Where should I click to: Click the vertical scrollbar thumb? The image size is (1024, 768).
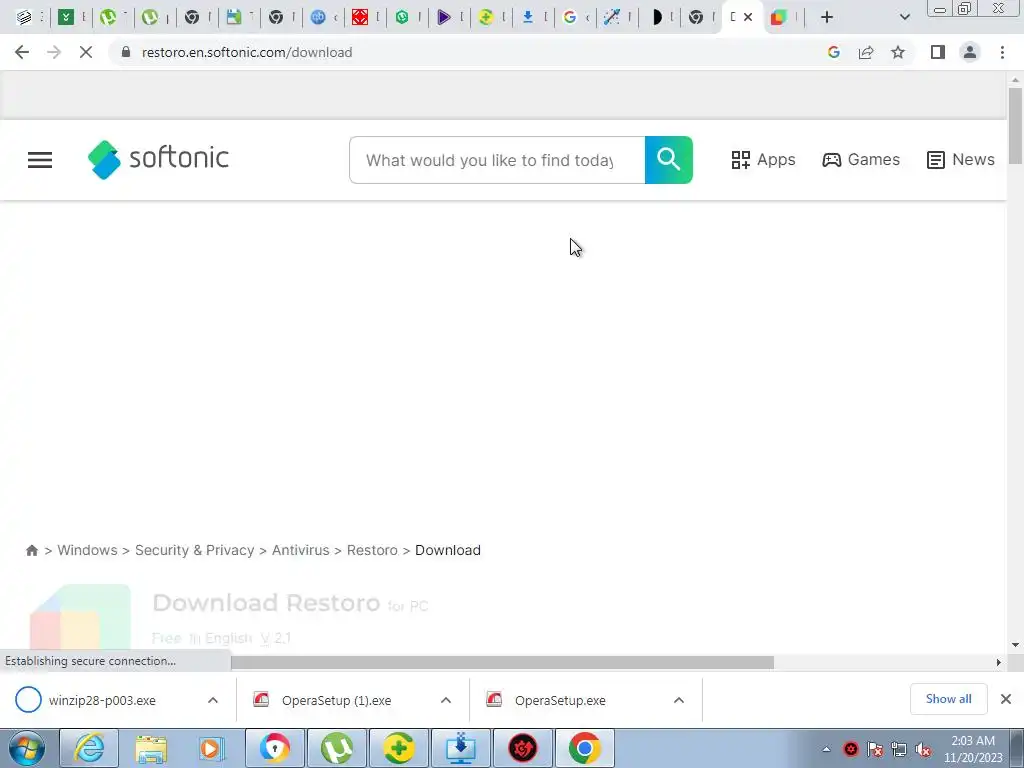[x=1015, y=125]
